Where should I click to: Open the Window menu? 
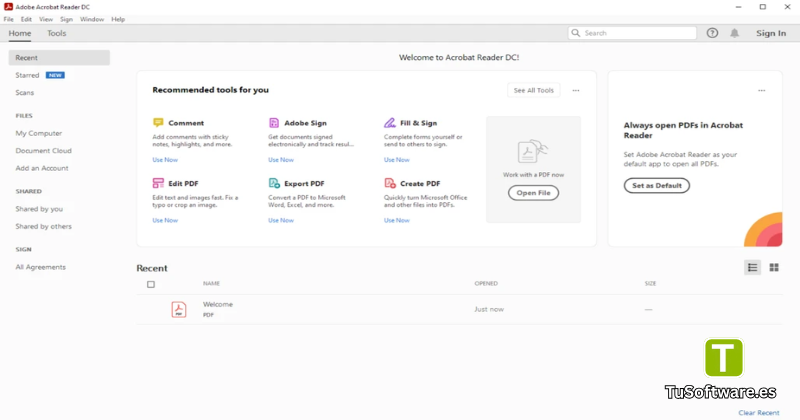click(92, 19)
